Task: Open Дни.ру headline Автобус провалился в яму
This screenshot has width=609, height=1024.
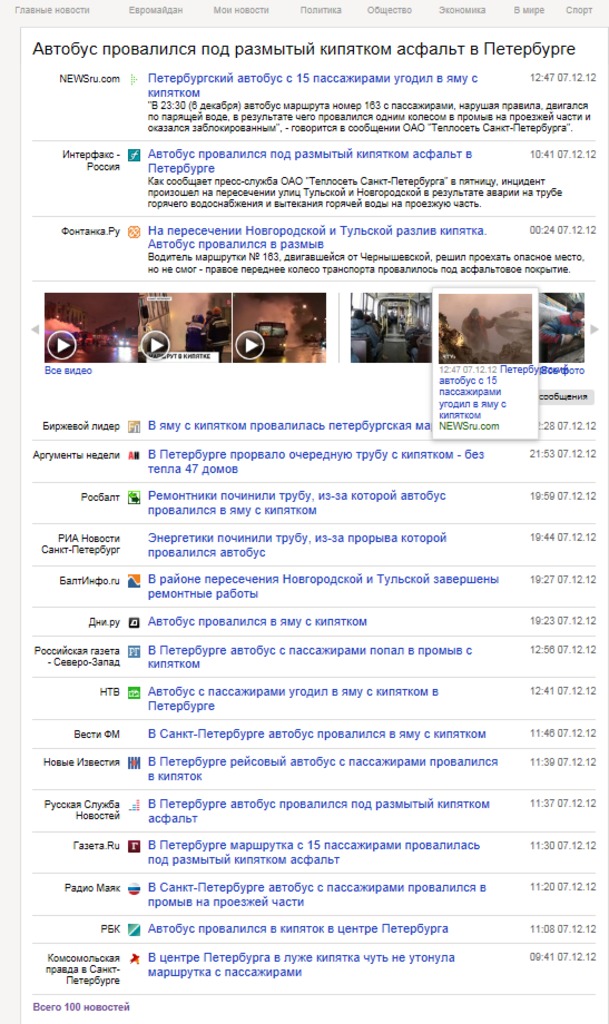Action: click(x=257, y=622)
